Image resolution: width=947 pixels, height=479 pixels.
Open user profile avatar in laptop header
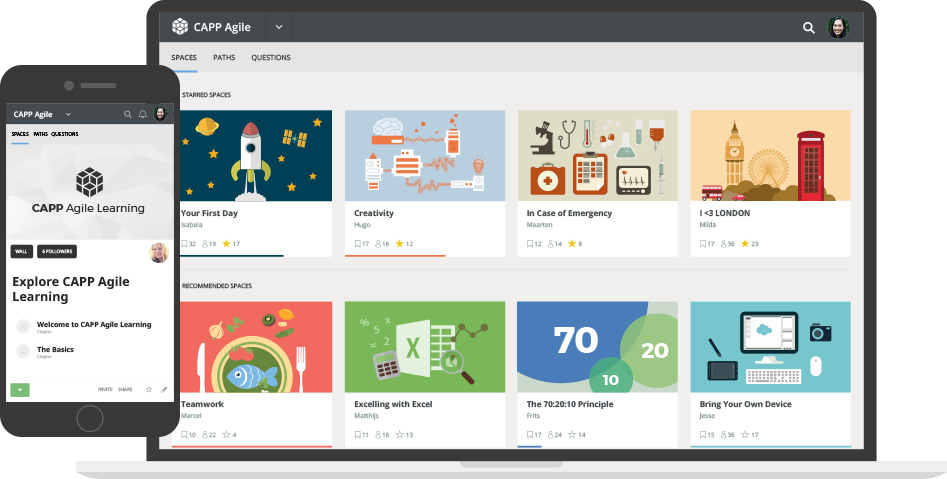pos(838,27)
